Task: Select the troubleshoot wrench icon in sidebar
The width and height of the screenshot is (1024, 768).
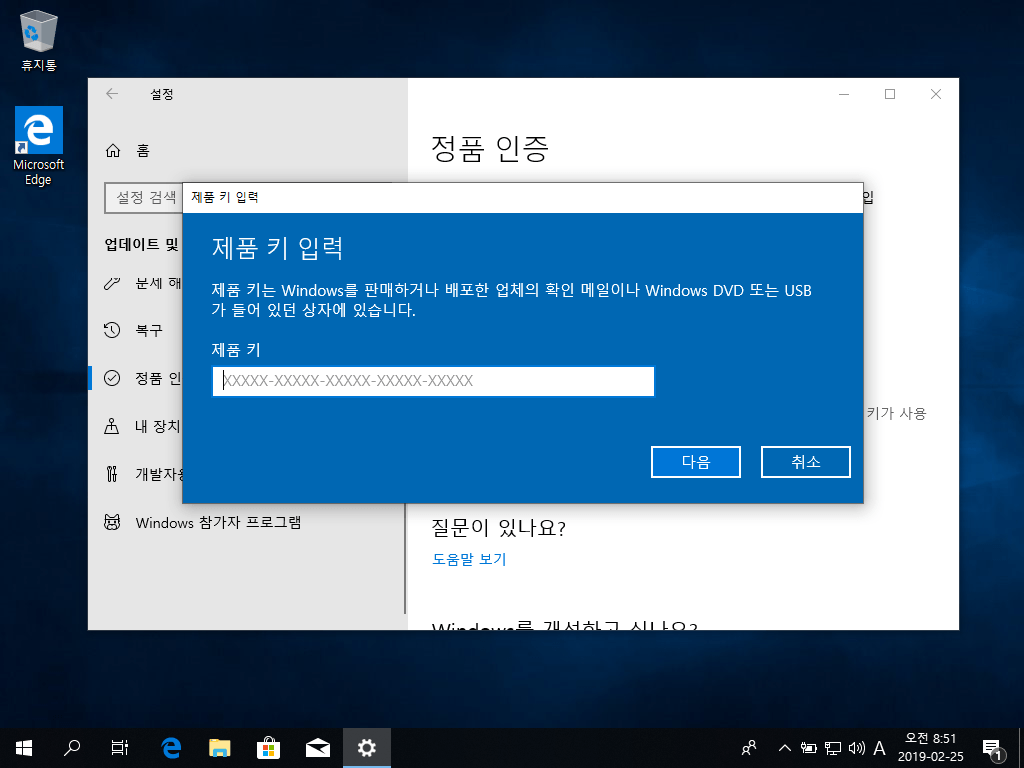Action: (112, 283)
